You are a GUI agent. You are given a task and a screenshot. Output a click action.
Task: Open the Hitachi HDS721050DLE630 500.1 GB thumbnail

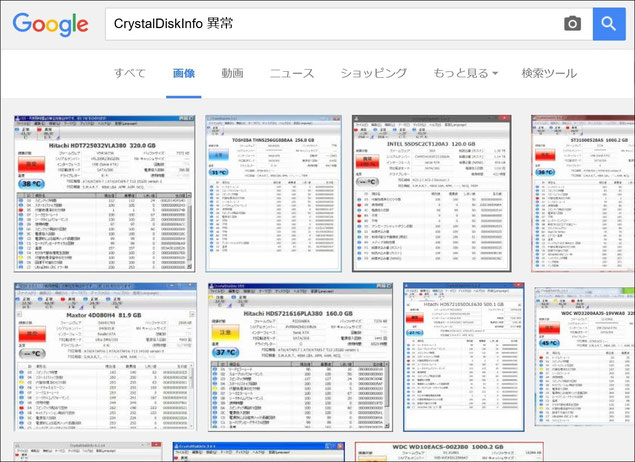coord(464,357)
